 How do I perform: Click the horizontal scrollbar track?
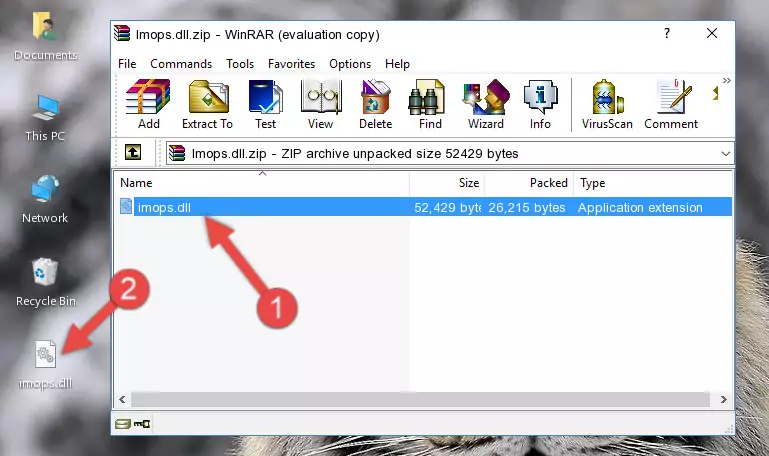coord(420,399)
